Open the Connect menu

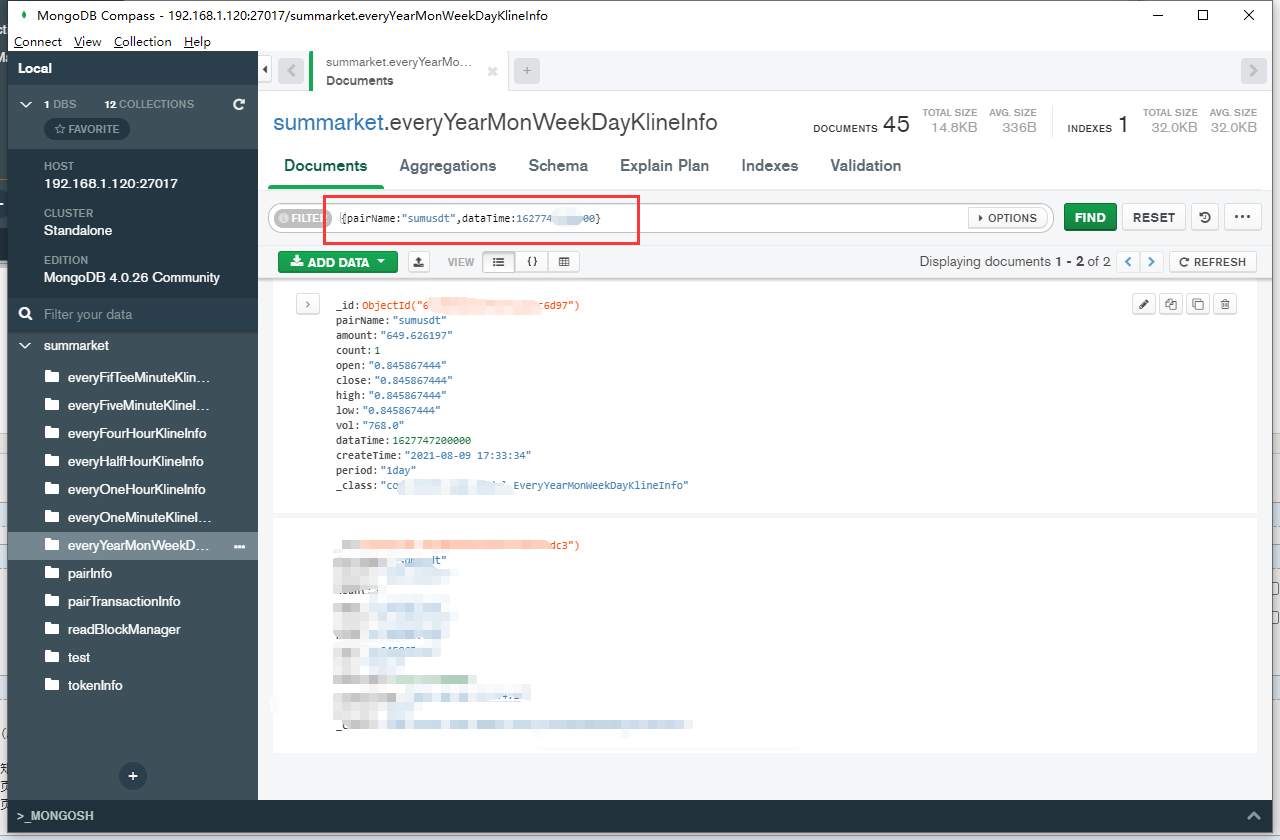click(38, 42)
